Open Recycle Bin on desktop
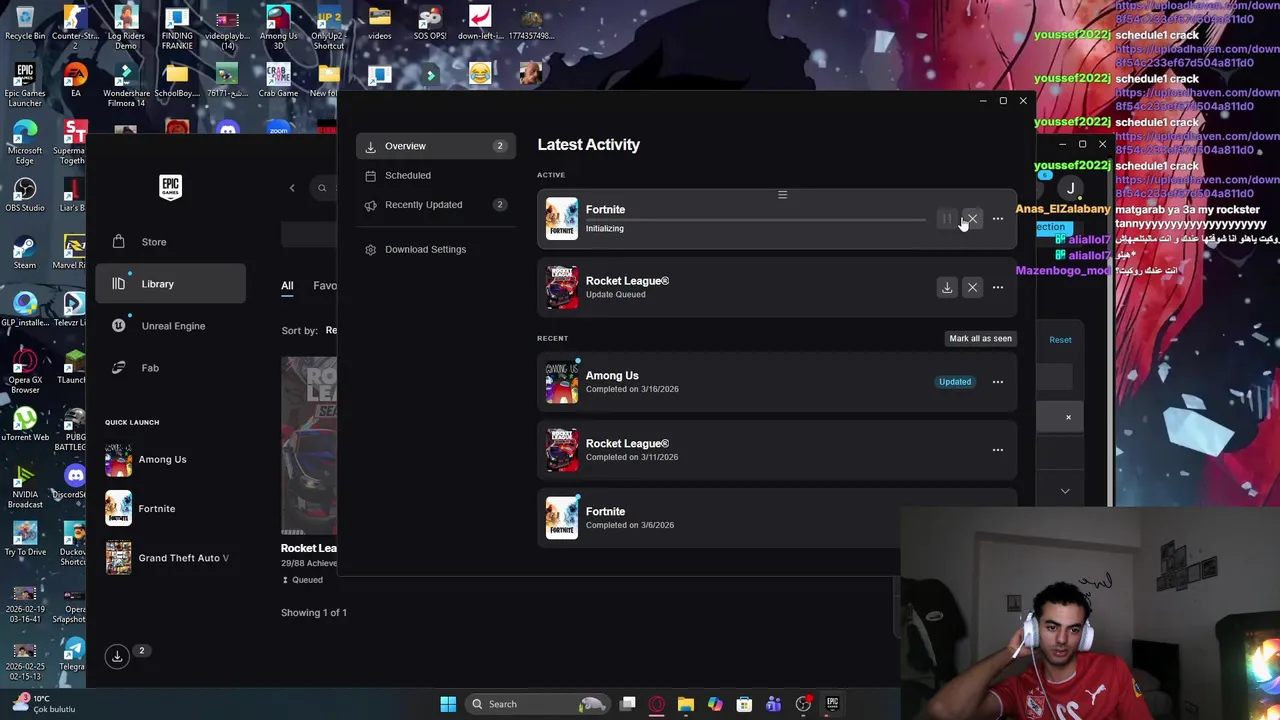Viewport: 1280px width, 720px height. (x=25, y=24)
